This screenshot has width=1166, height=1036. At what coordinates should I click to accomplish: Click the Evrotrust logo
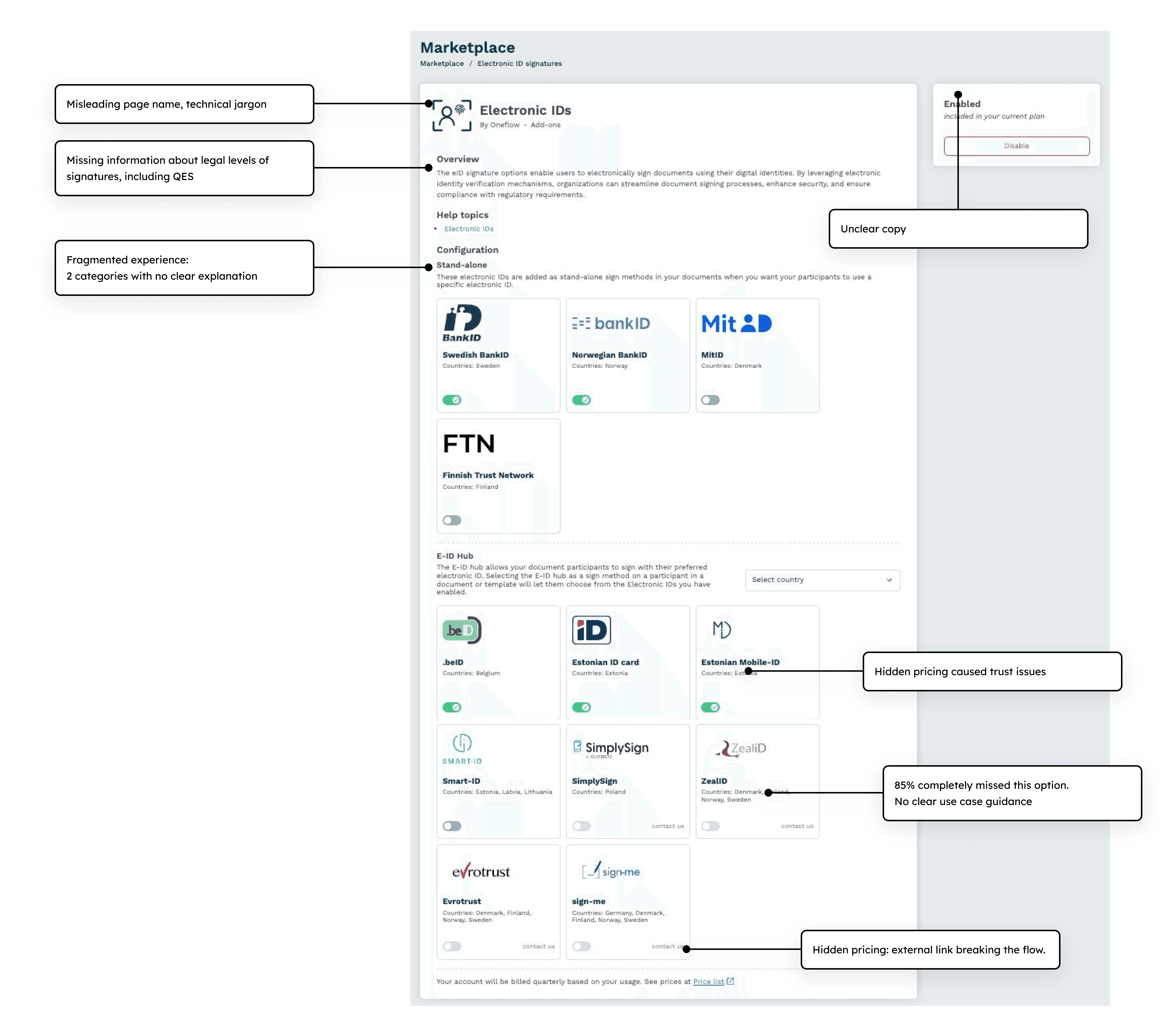pyautogui.click(x=481, y=872)
